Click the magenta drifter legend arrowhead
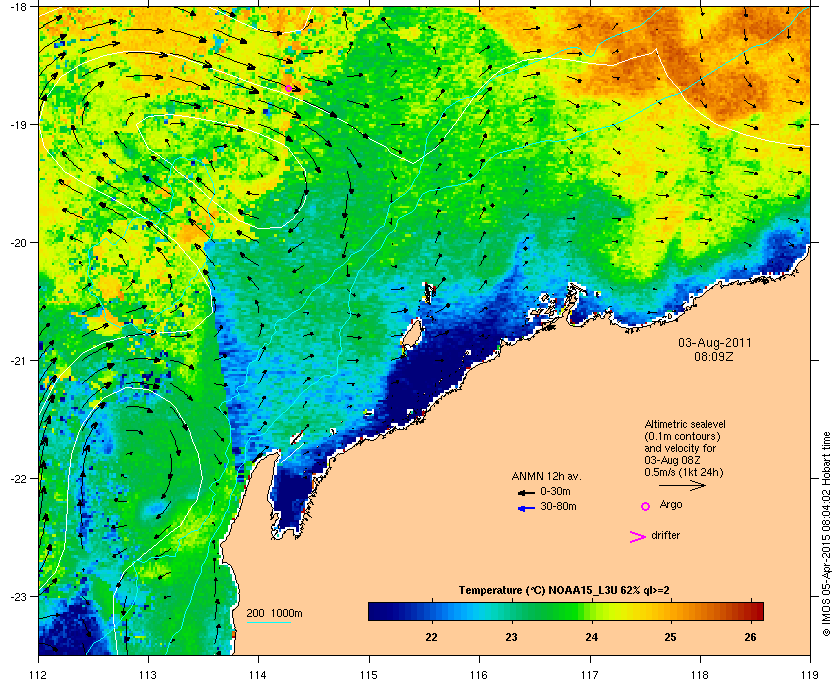The height and width of the screenshot is (680, 840). [x=638, y=537]
